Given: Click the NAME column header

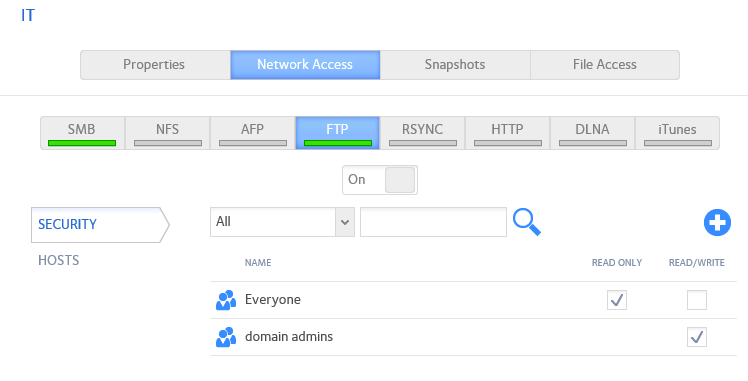Looking at the screenshot, I should 258,263.
